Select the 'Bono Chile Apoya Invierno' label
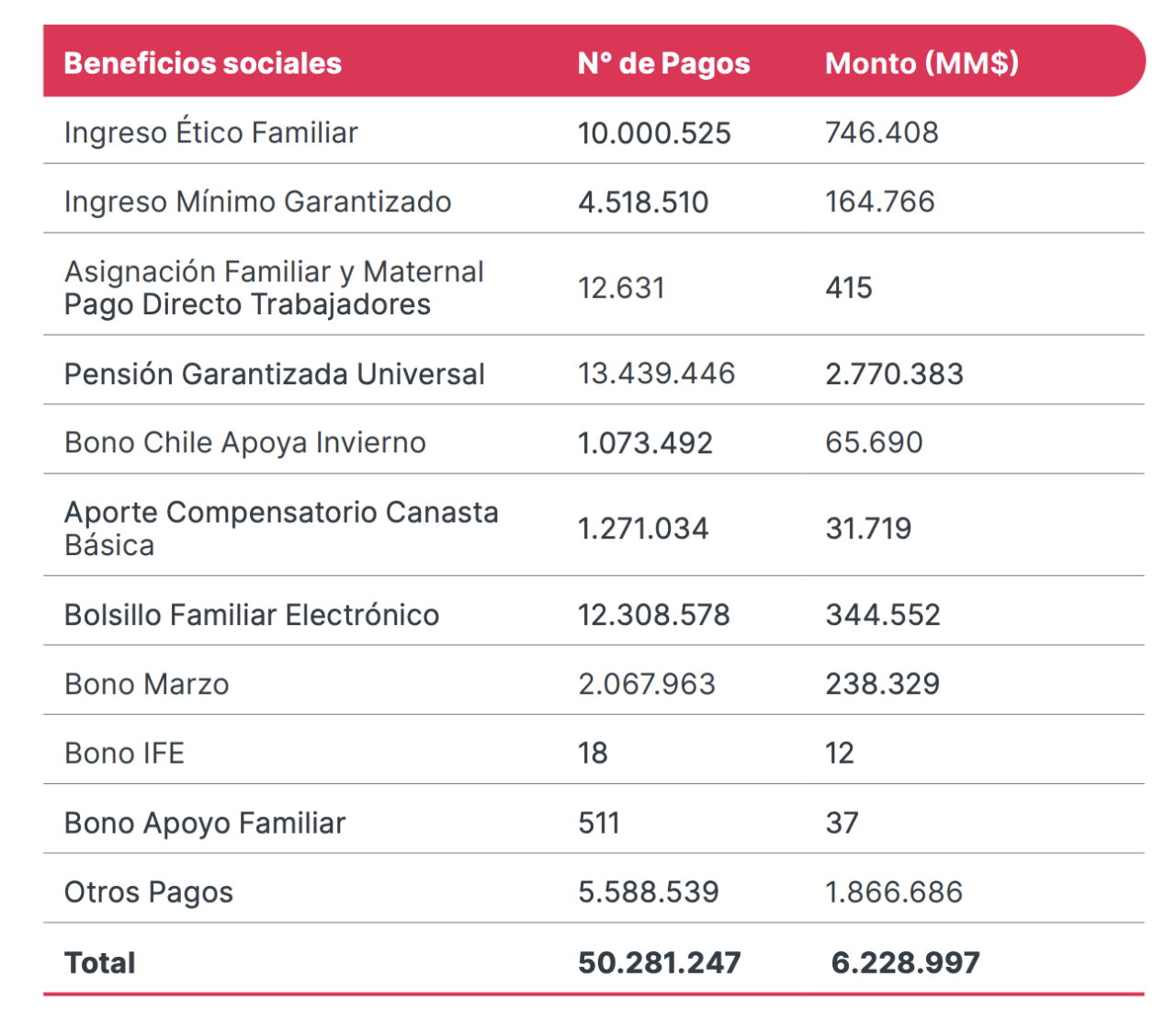This screenshot has width=1176, height=1034. 244,443
